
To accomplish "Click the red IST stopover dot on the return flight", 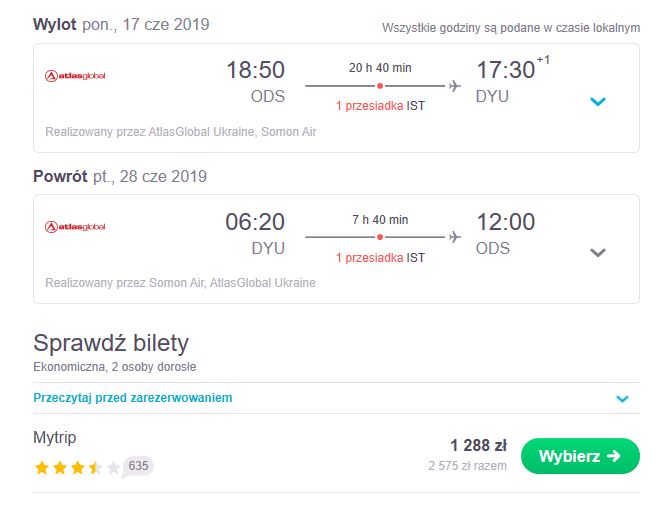I will (x=380, y=237).
